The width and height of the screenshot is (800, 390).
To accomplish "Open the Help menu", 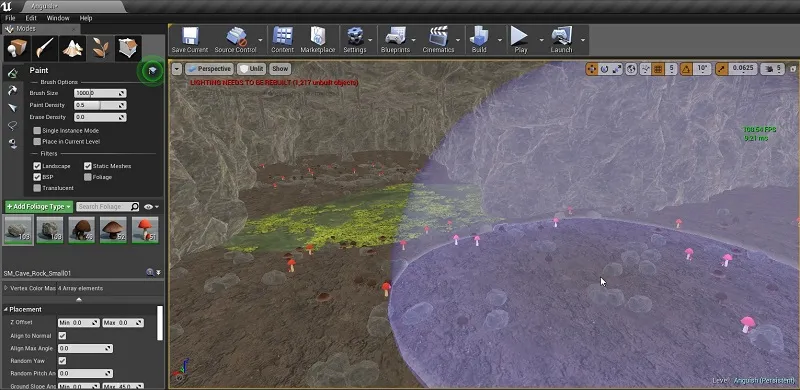I will tap(86, 18).
